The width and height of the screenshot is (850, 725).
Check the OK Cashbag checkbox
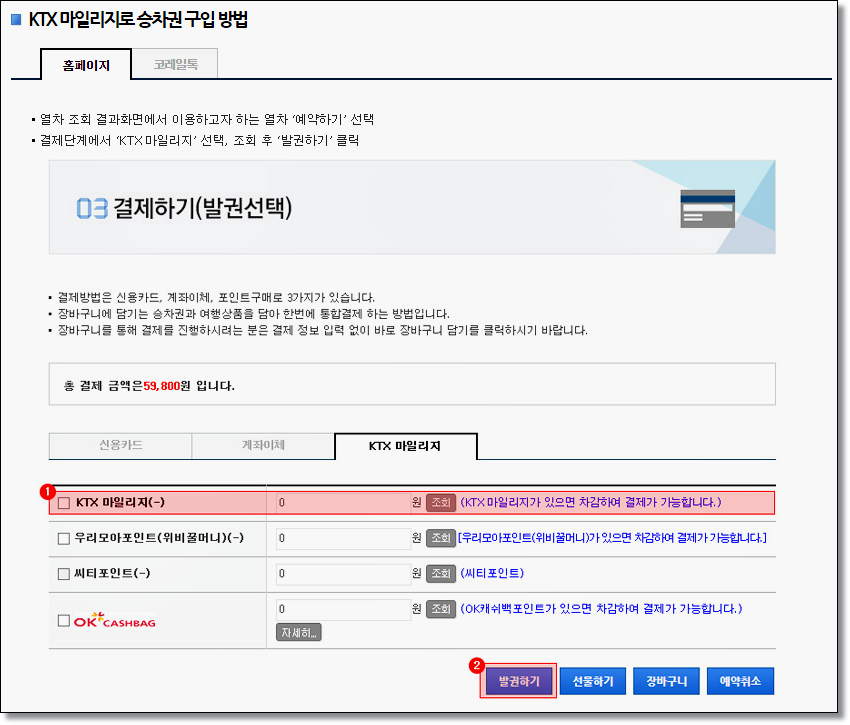64,620
